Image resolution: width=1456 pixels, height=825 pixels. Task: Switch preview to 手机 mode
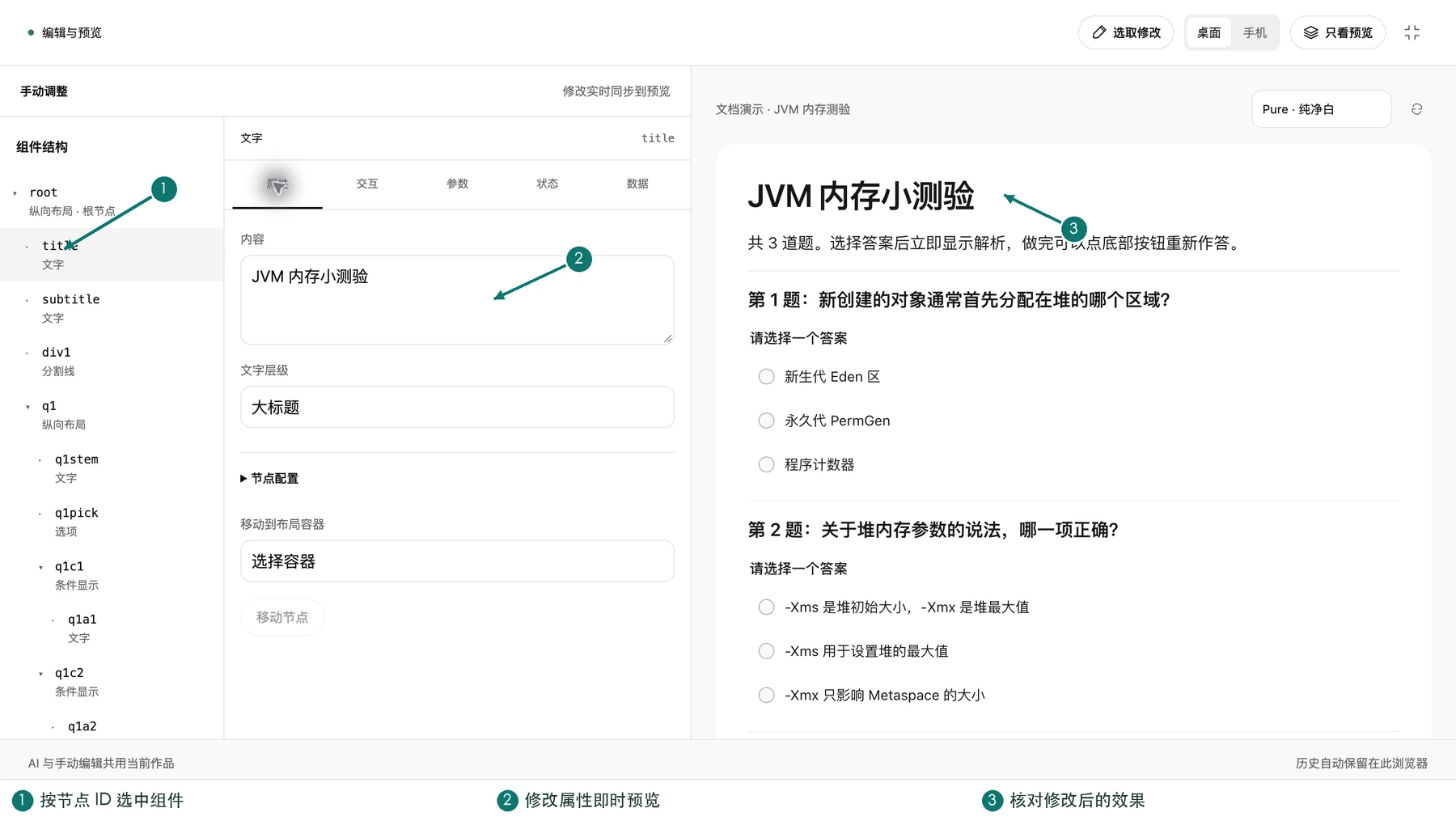1255,32
